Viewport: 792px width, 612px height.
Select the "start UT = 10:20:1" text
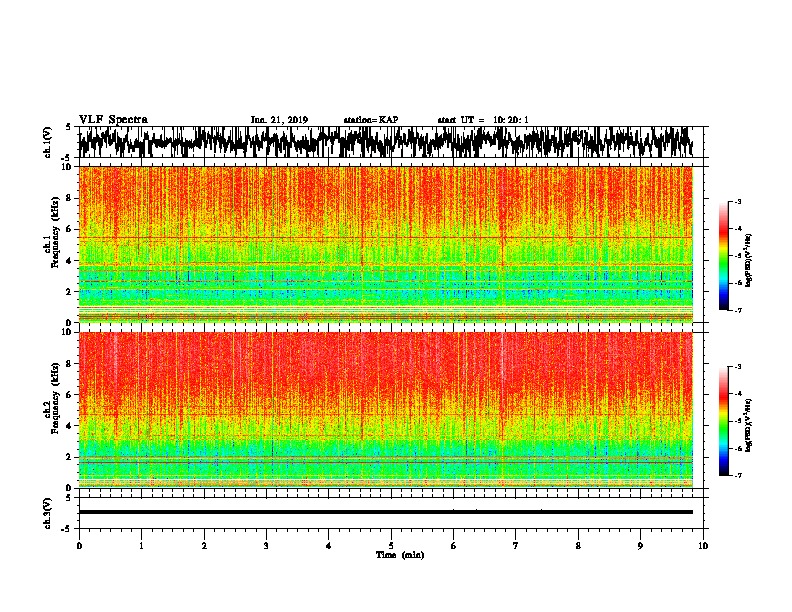click(483, 120)
